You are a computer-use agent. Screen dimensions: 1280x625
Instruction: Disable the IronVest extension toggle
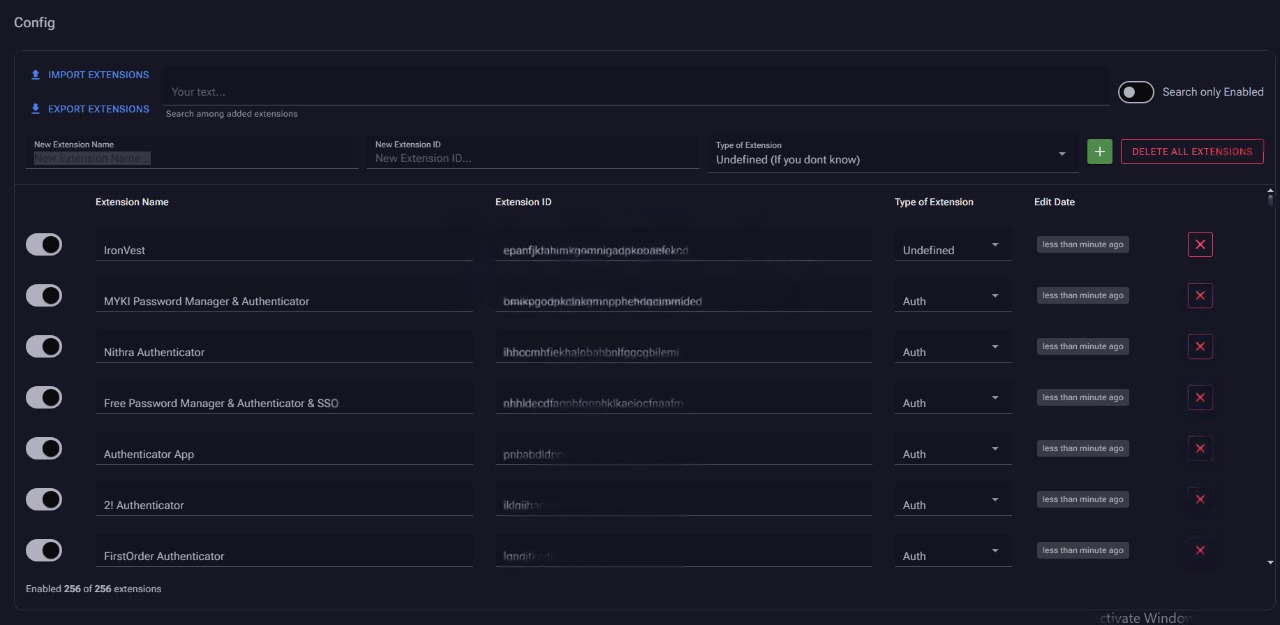tap(44, 244)
